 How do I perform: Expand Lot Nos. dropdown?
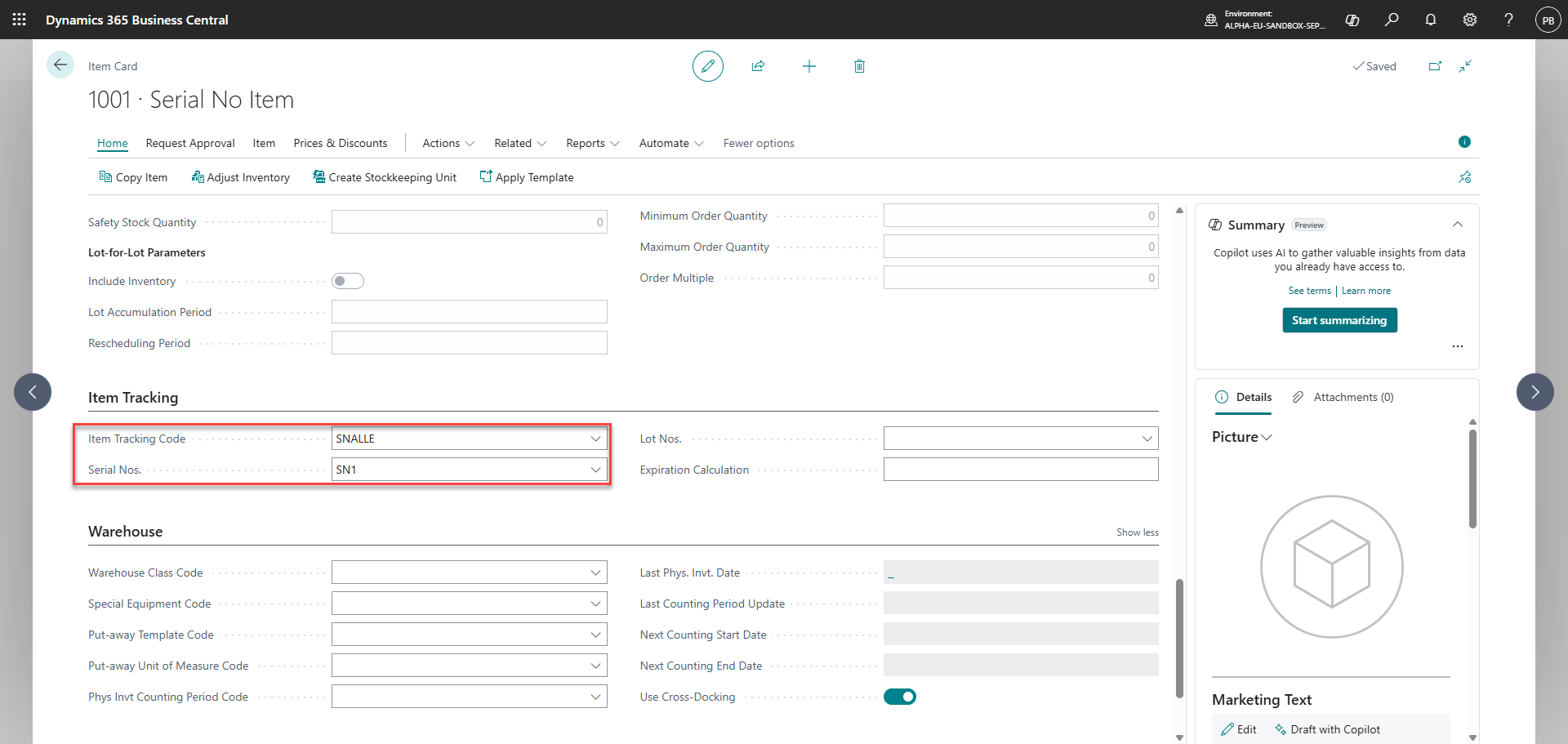tap(1147, 439)
